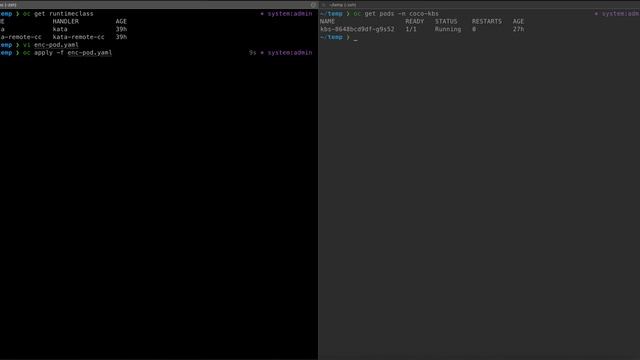
Task: Click the '1/1' ready value
Action: pos(411,29)
